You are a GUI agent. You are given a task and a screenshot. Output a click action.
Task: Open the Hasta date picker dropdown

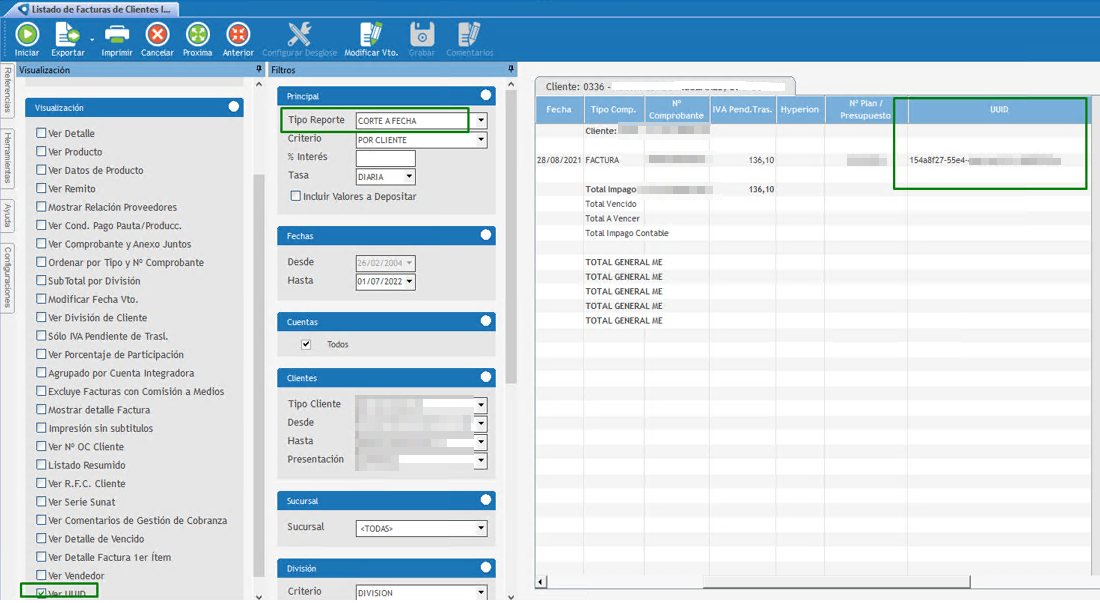pos(410,281)
